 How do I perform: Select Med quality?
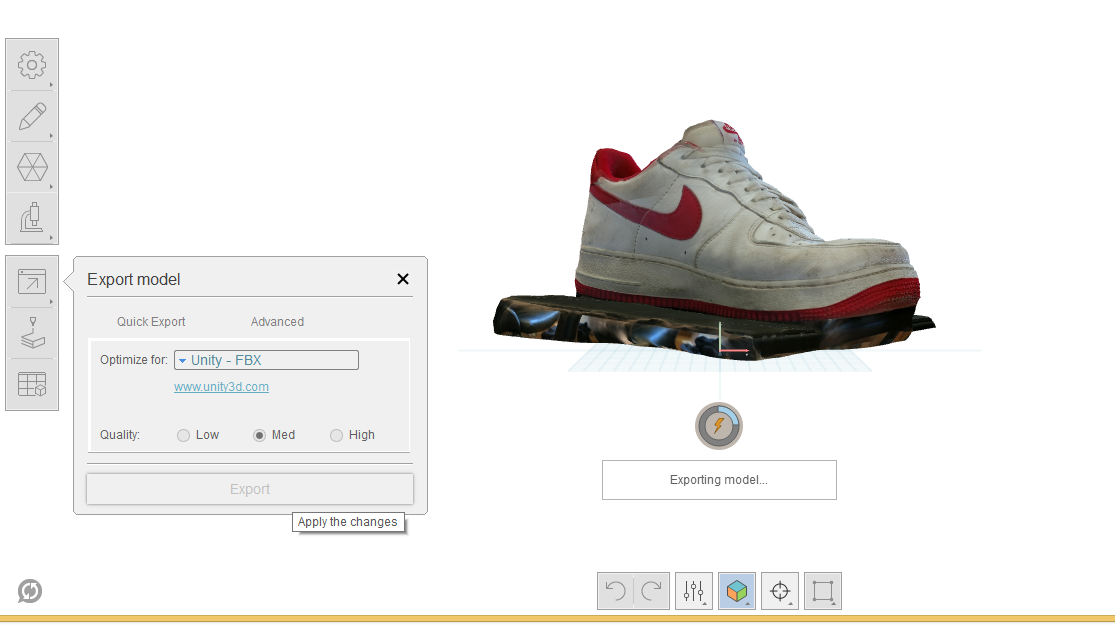click(260, 435)
